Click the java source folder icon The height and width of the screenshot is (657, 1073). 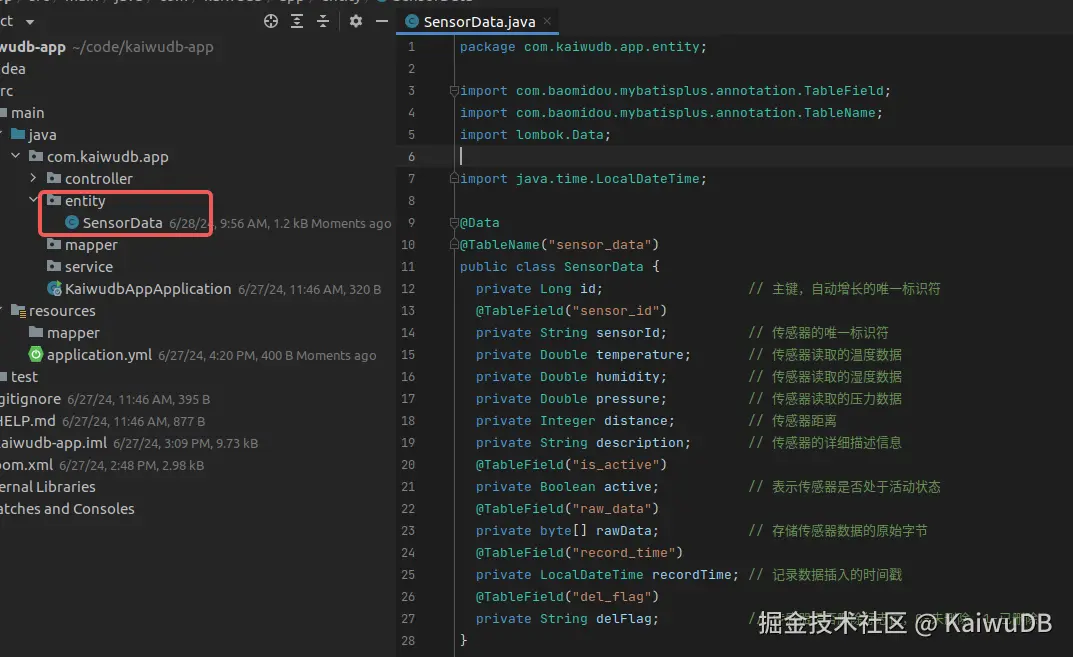18,134
